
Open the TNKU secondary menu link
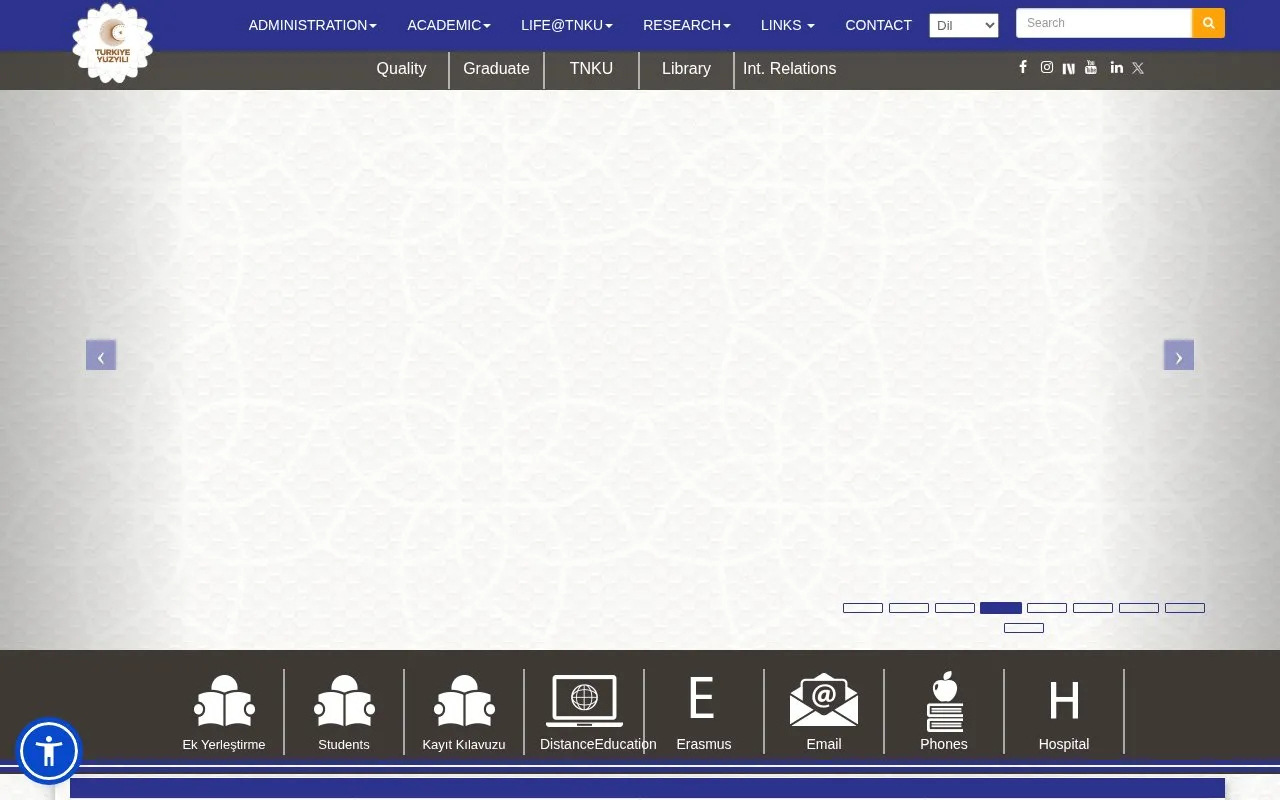point(591,68)
